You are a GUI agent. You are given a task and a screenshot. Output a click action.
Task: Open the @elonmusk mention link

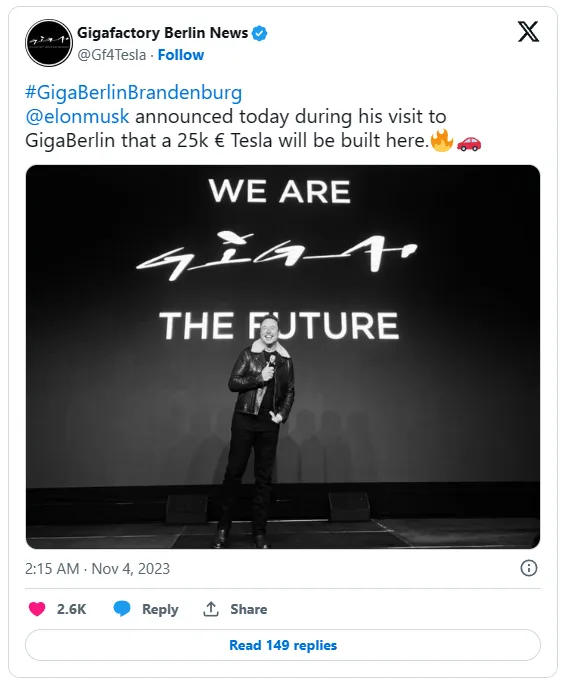[x=77, y=117]
